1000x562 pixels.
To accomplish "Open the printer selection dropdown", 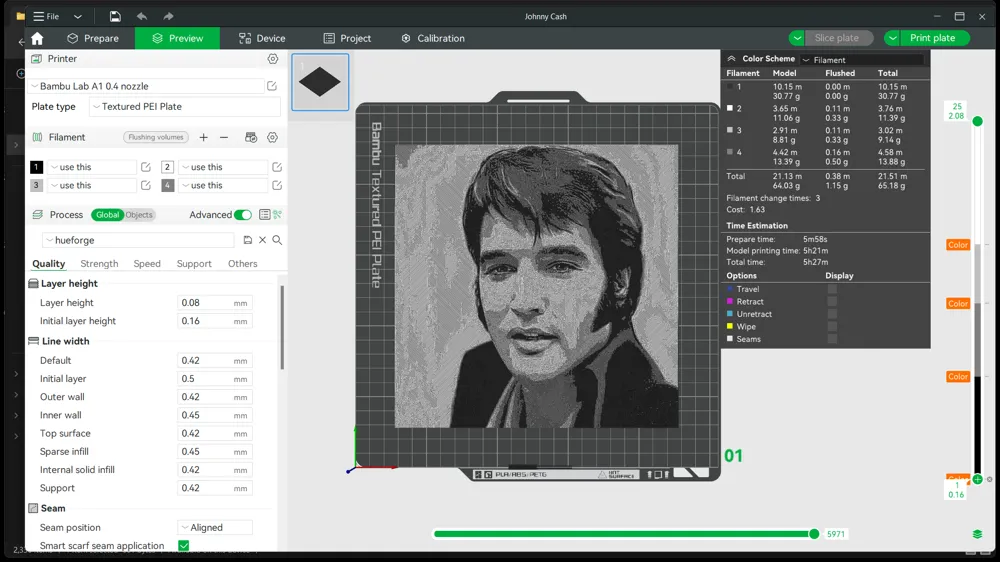I will [146, 86].
